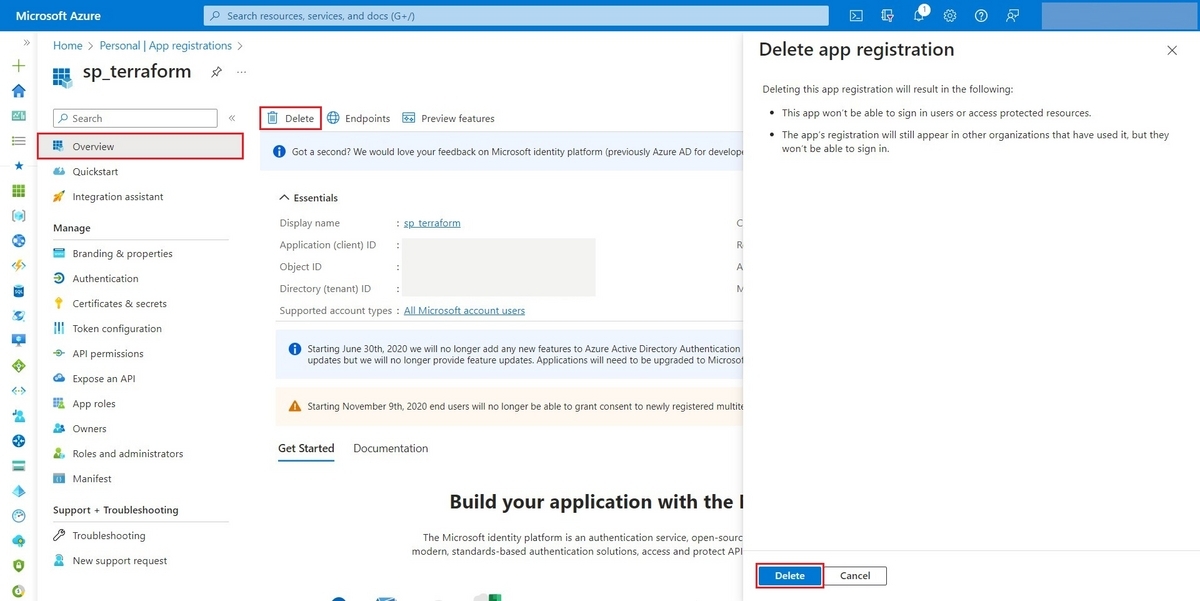Open more options via the ellipsis beside sp_terraform
Screen dimensions: 1200x601
240,72
